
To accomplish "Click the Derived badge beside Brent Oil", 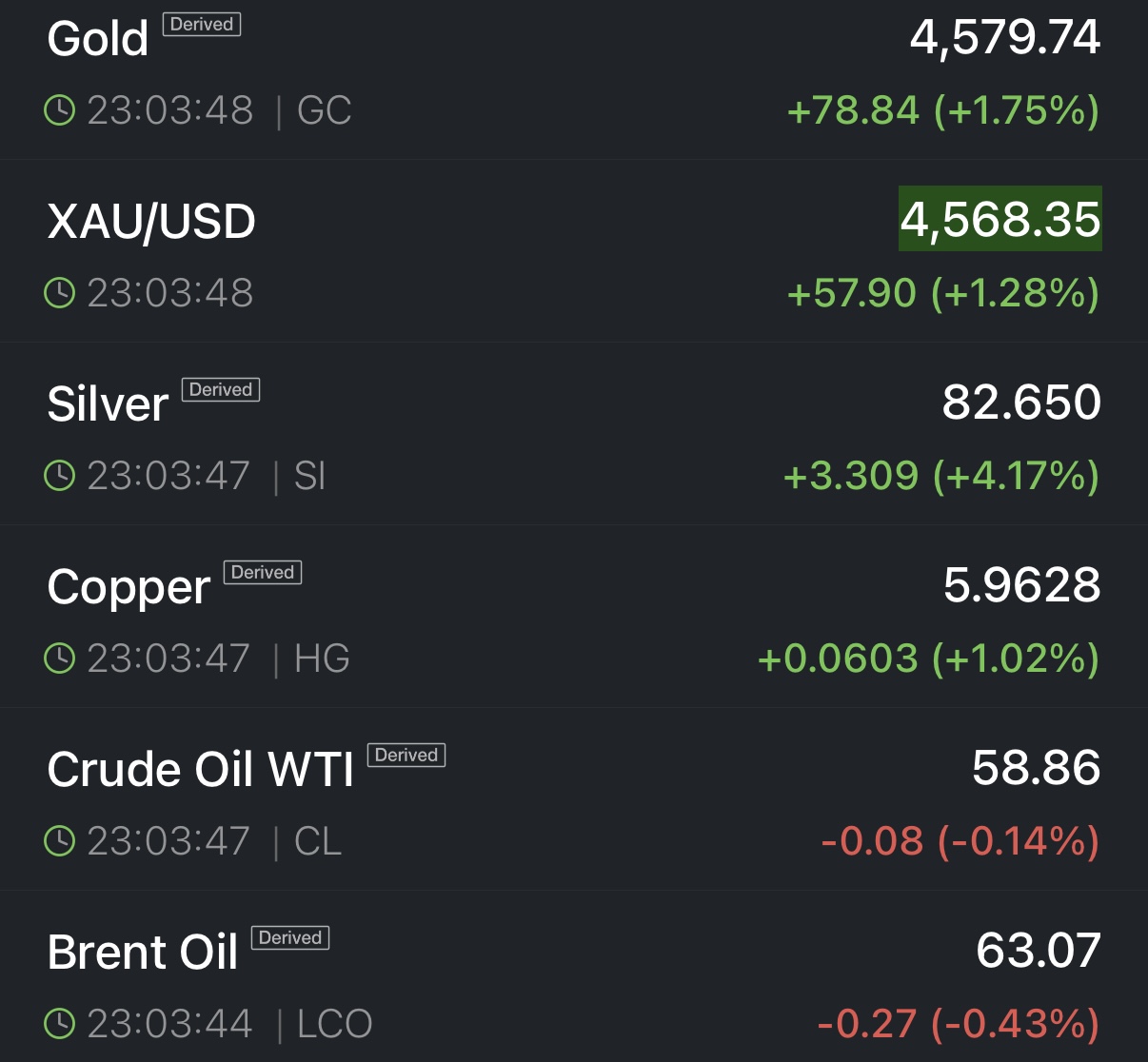I will click(x=289, y=938).
